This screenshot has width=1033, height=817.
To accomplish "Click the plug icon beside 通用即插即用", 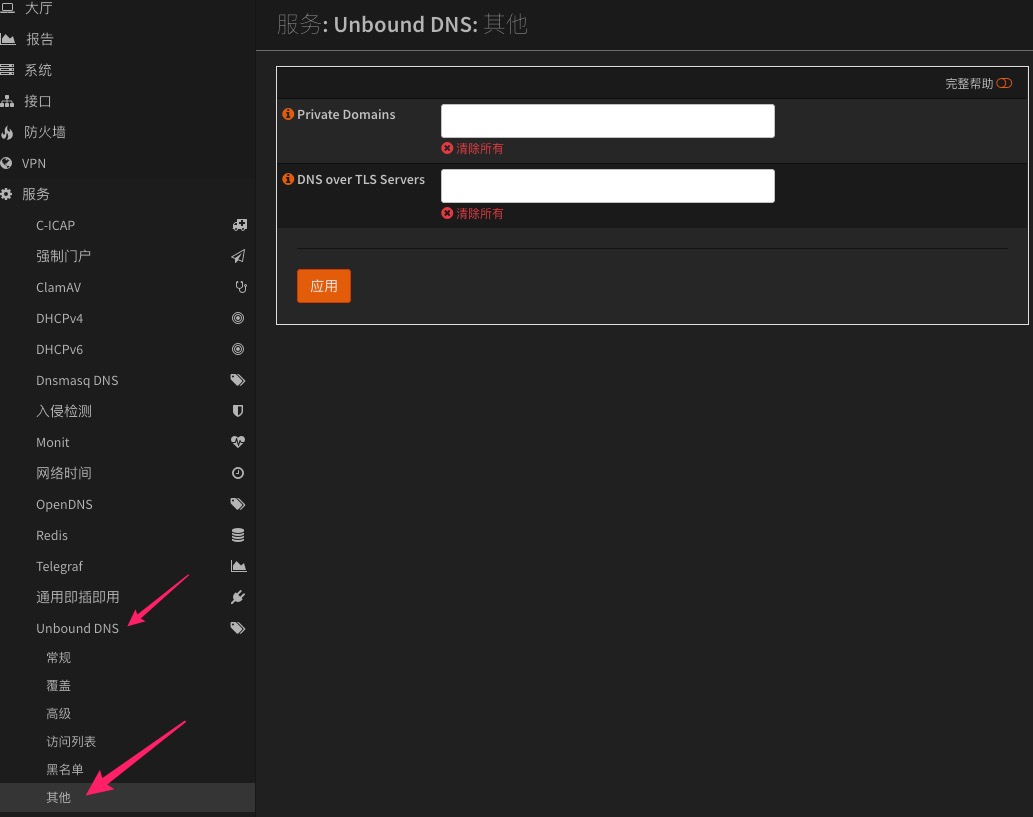I will coord(238,597).
